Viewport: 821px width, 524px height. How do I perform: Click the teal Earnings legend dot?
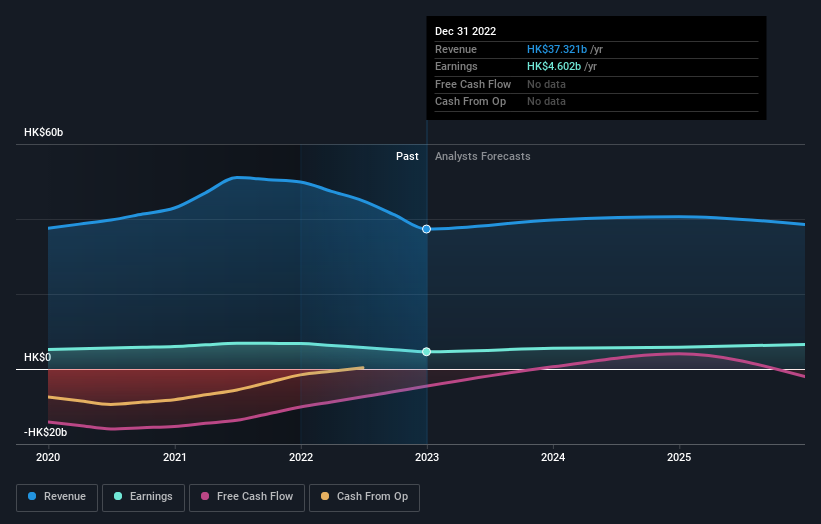(x=118, y=496)
